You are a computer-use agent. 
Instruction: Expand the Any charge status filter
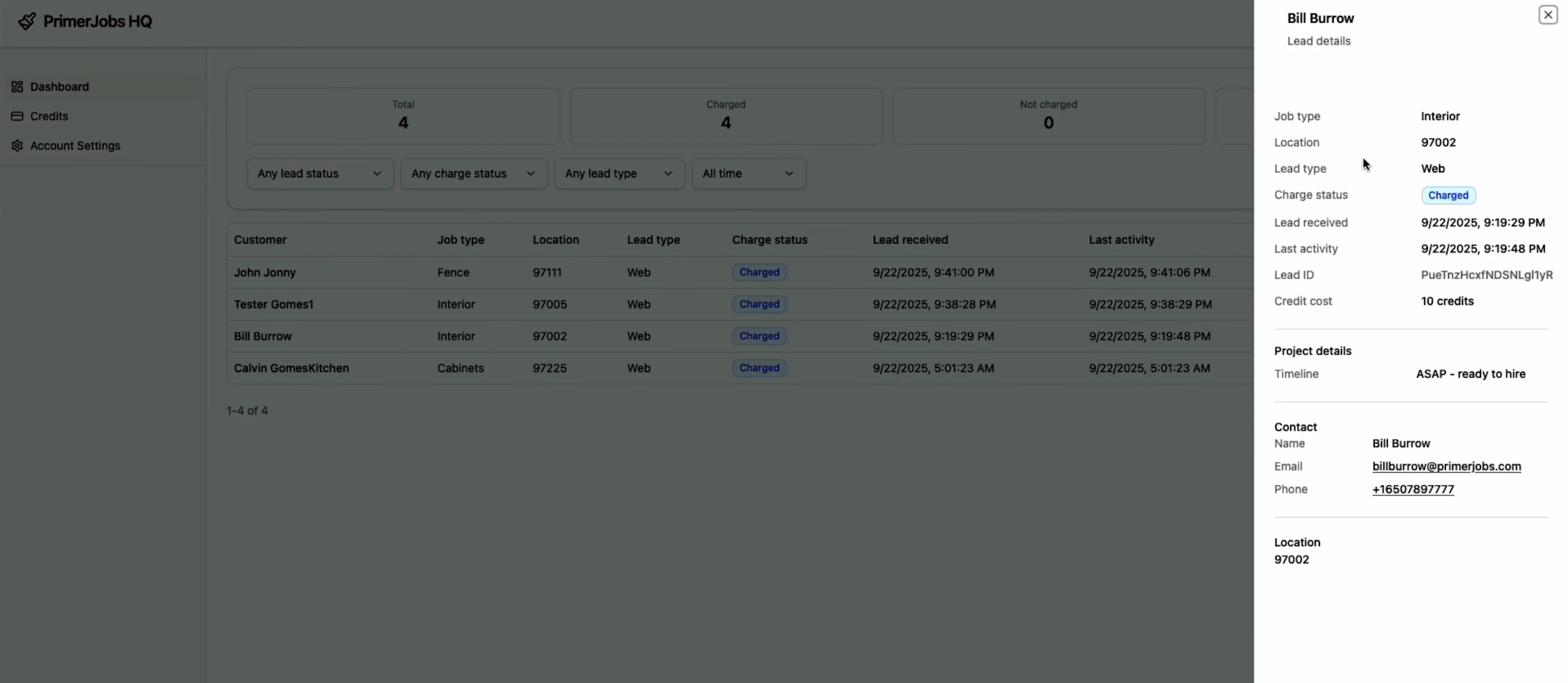click(473, 174)
